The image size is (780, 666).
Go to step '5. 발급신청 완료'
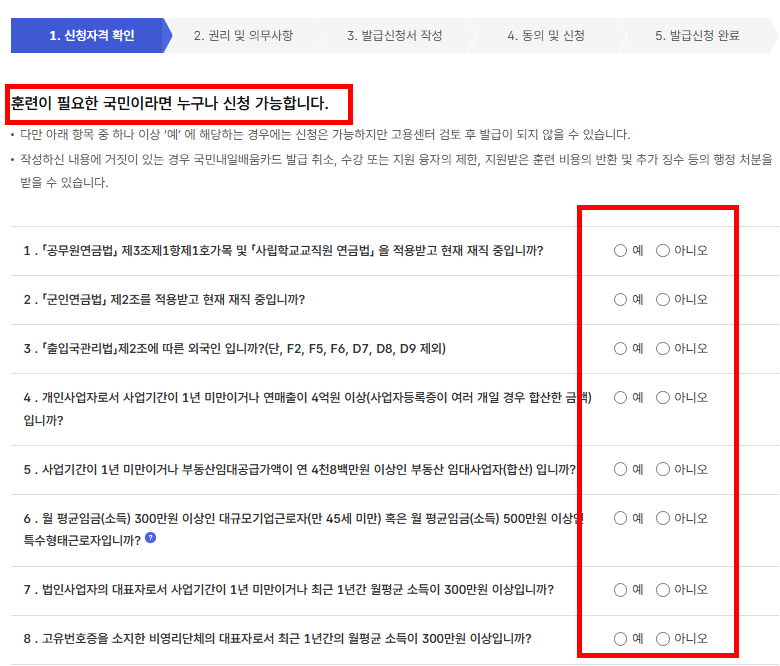click(697, 35)
